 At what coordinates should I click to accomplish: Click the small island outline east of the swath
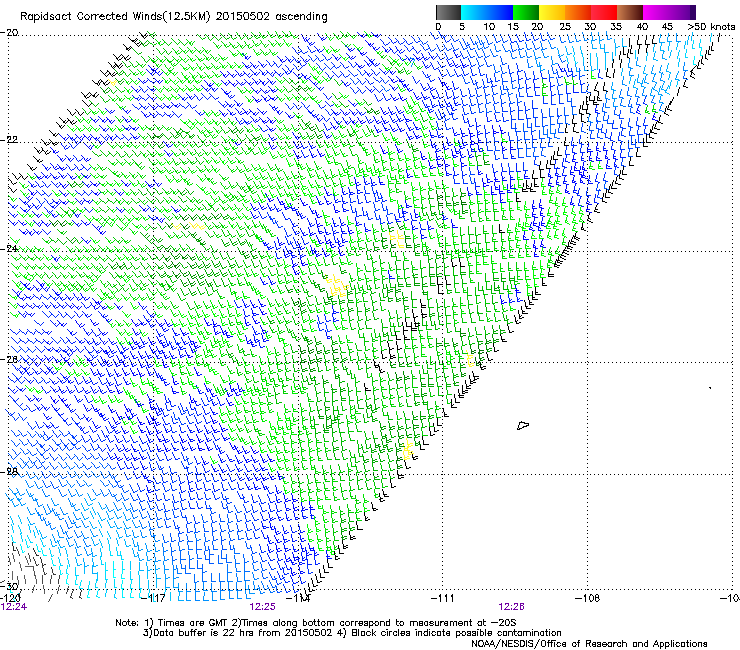pos(523,425)
